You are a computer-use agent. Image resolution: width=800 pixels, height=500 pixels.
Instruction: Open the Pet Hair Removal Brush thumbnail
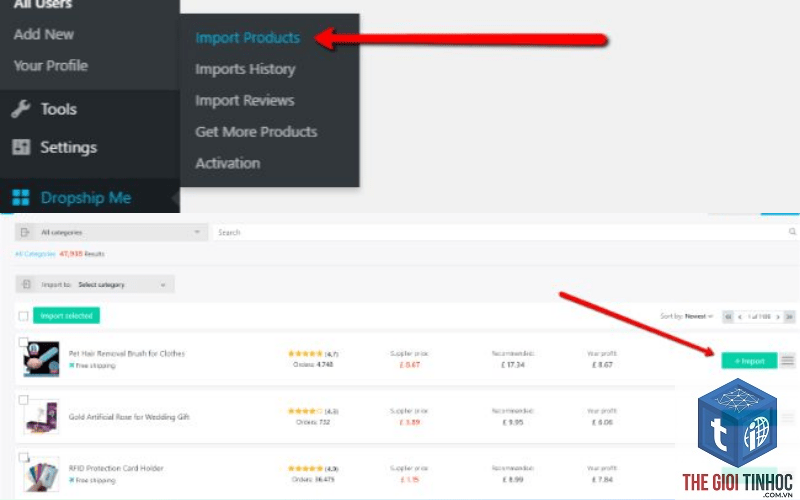tap(41, 359)
